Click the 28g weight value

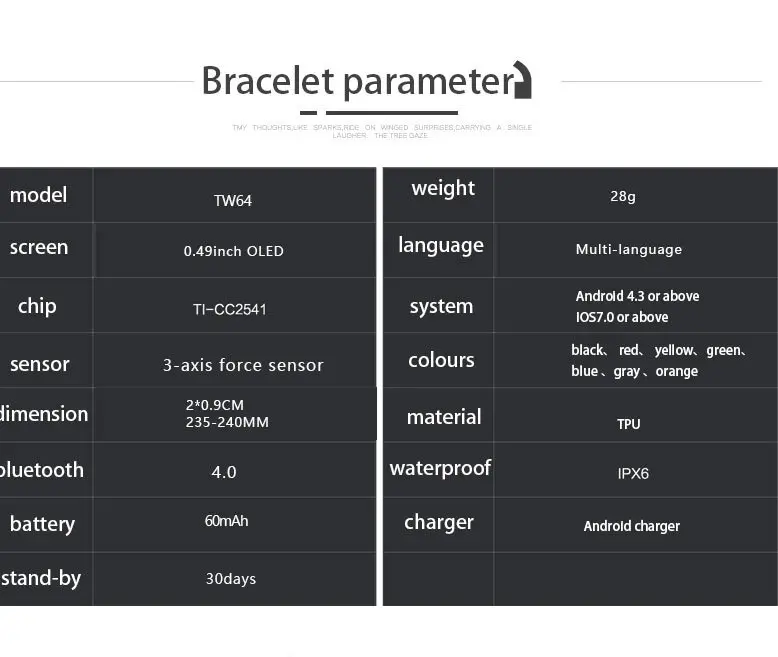point(623,197)
